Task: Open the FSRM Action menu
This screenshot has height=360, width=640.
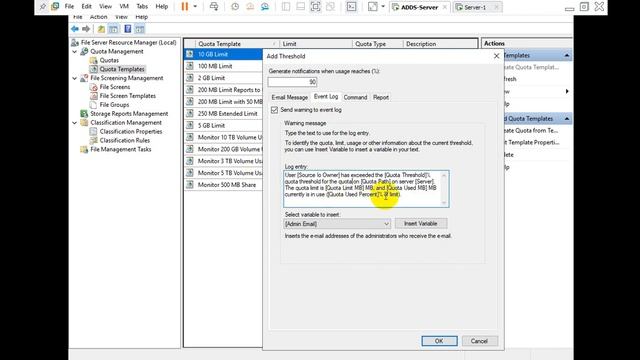Action: (x=98, y=17)
